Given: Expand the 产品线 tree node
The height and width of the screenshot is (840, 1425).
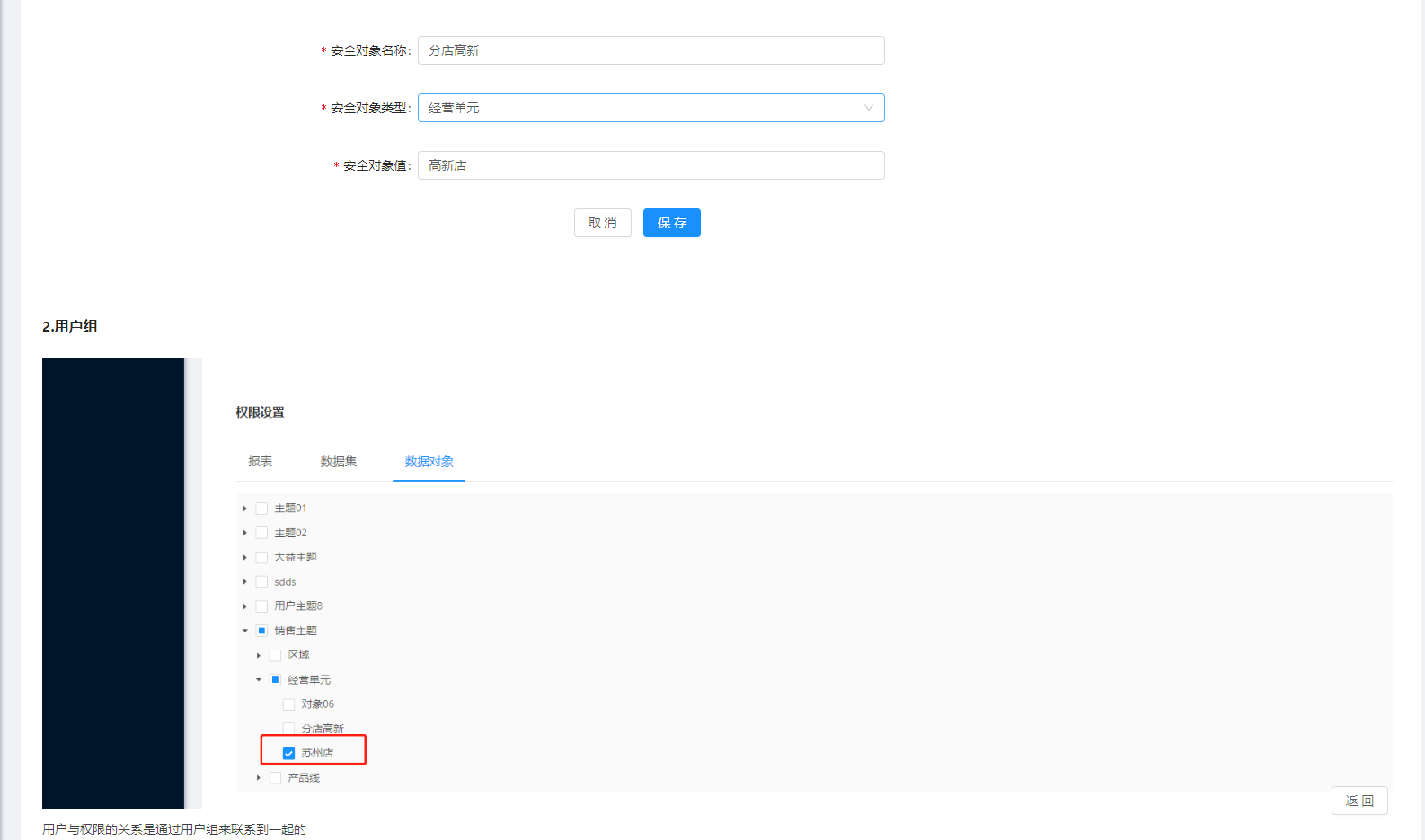Looking at the screenshot, I should click(x=259, y=778).
